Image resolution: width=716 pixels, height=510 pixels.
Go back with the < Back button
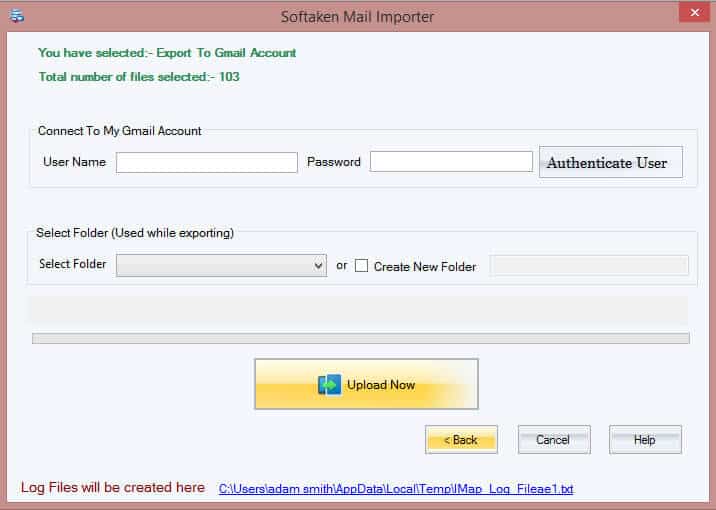[x=461, y=440]
